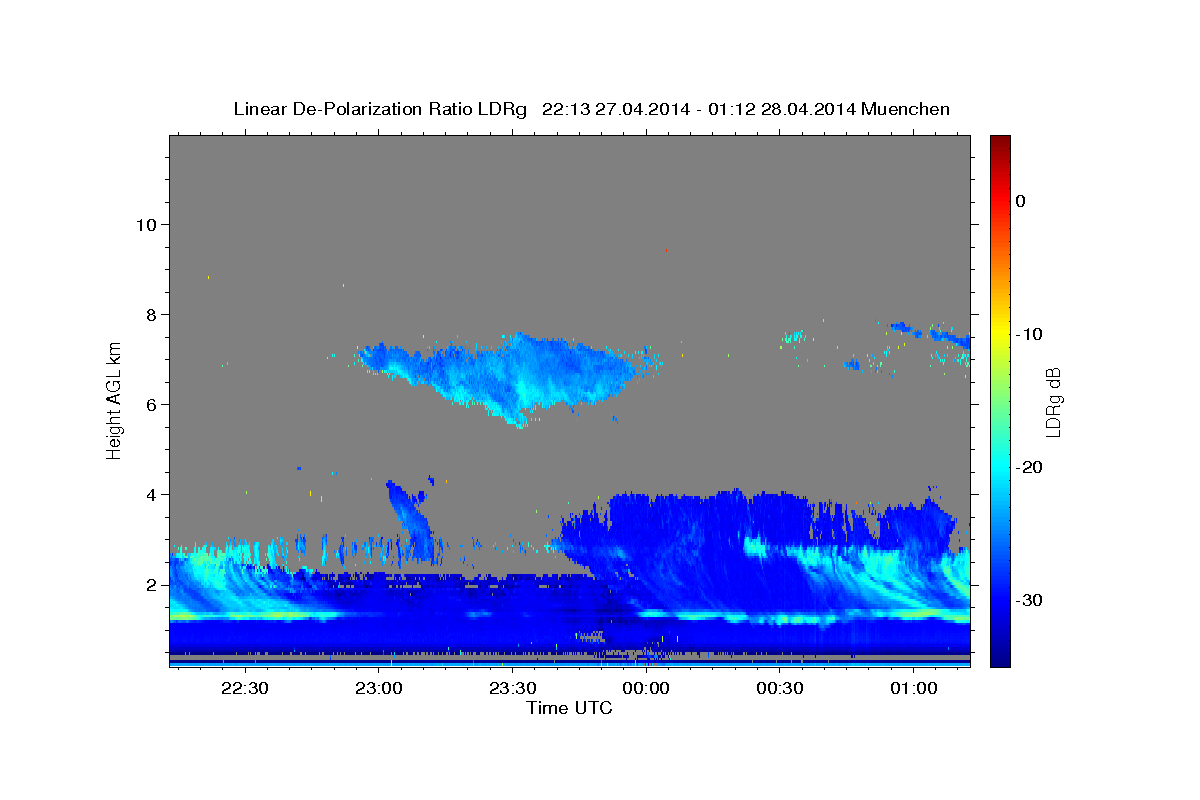Click the '23:30' time tick label

512,688
